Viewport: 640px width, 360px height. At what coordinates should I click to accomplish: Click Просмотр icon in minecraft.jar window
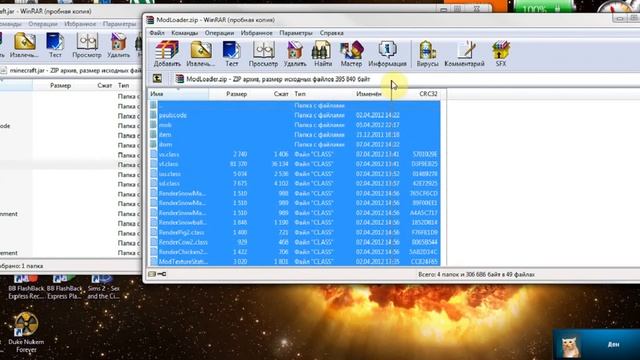click(87, 44)
